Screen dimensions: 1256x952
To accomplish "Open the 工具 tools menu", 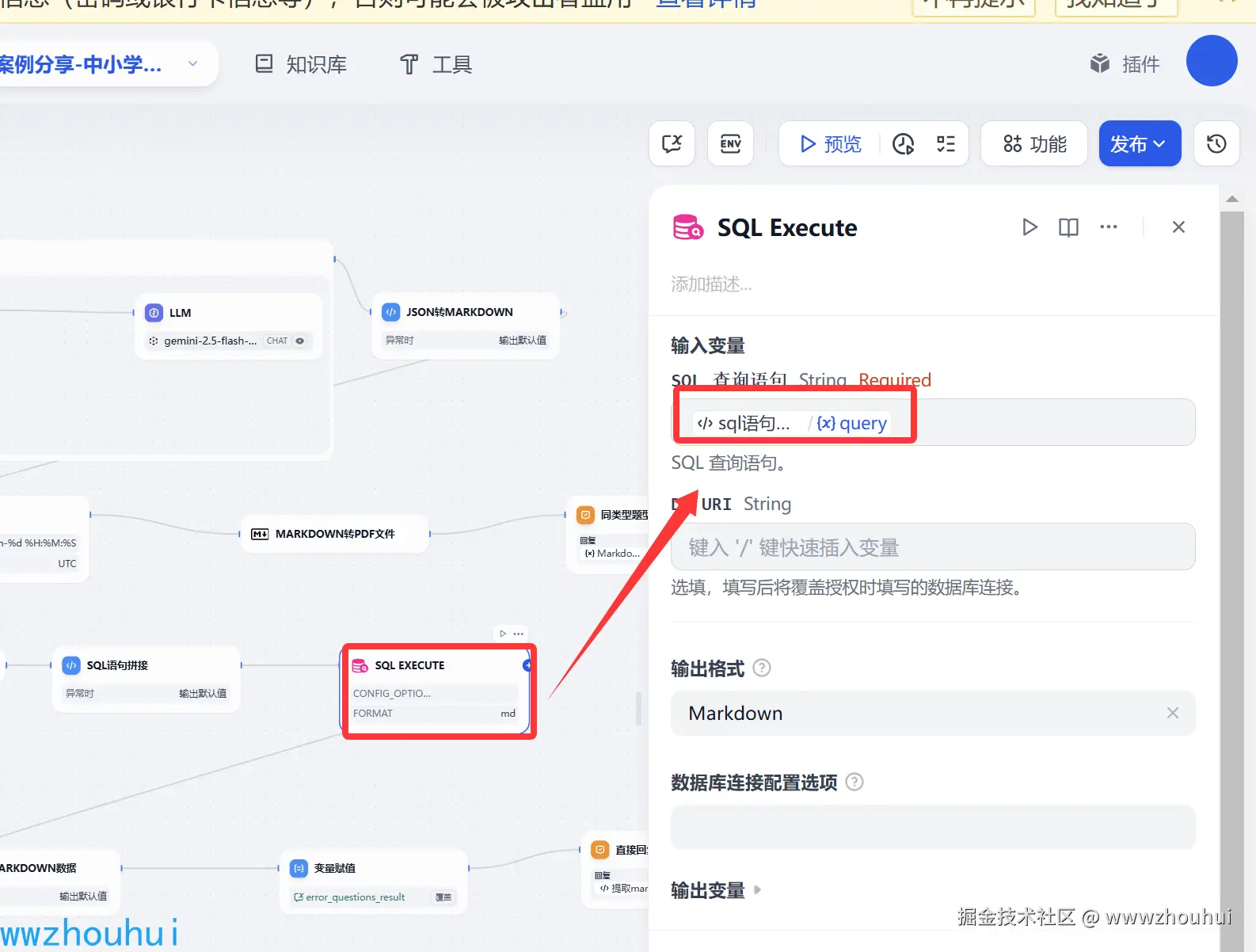I will coord(436,64).
